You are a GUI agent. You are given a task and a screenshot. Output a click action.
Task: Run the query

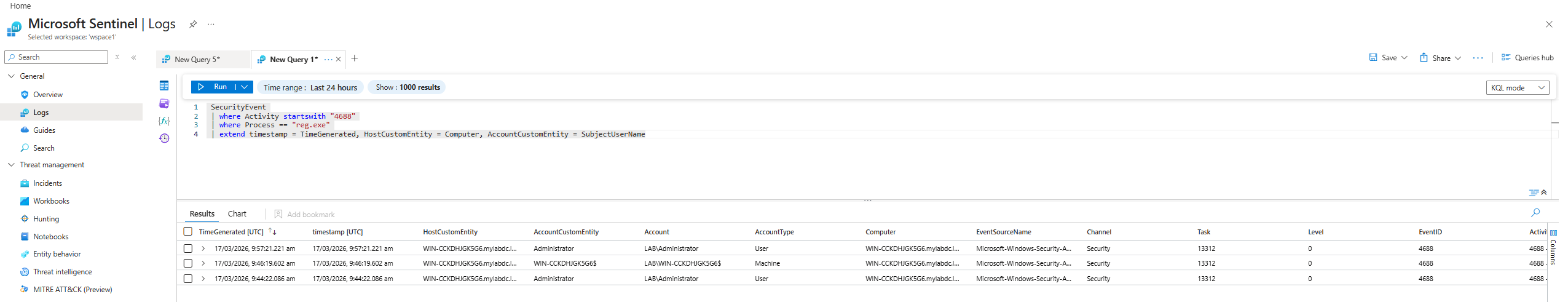click(213, 87)
